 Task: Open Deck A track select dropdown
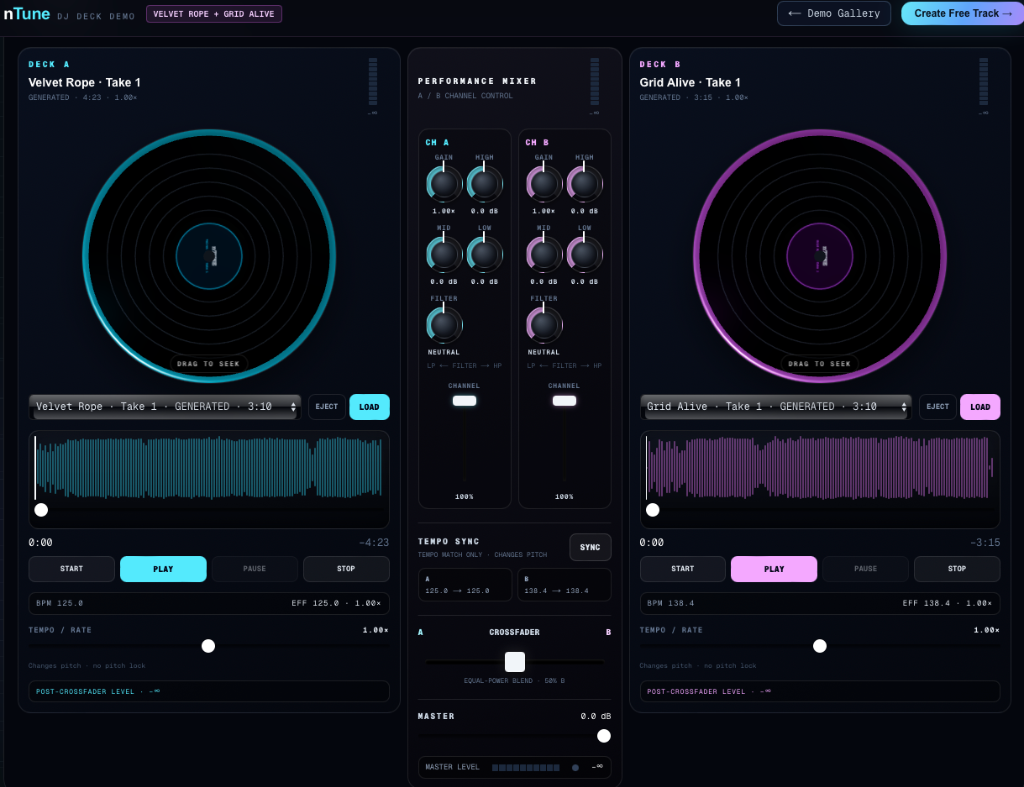[x=165, y=407]
